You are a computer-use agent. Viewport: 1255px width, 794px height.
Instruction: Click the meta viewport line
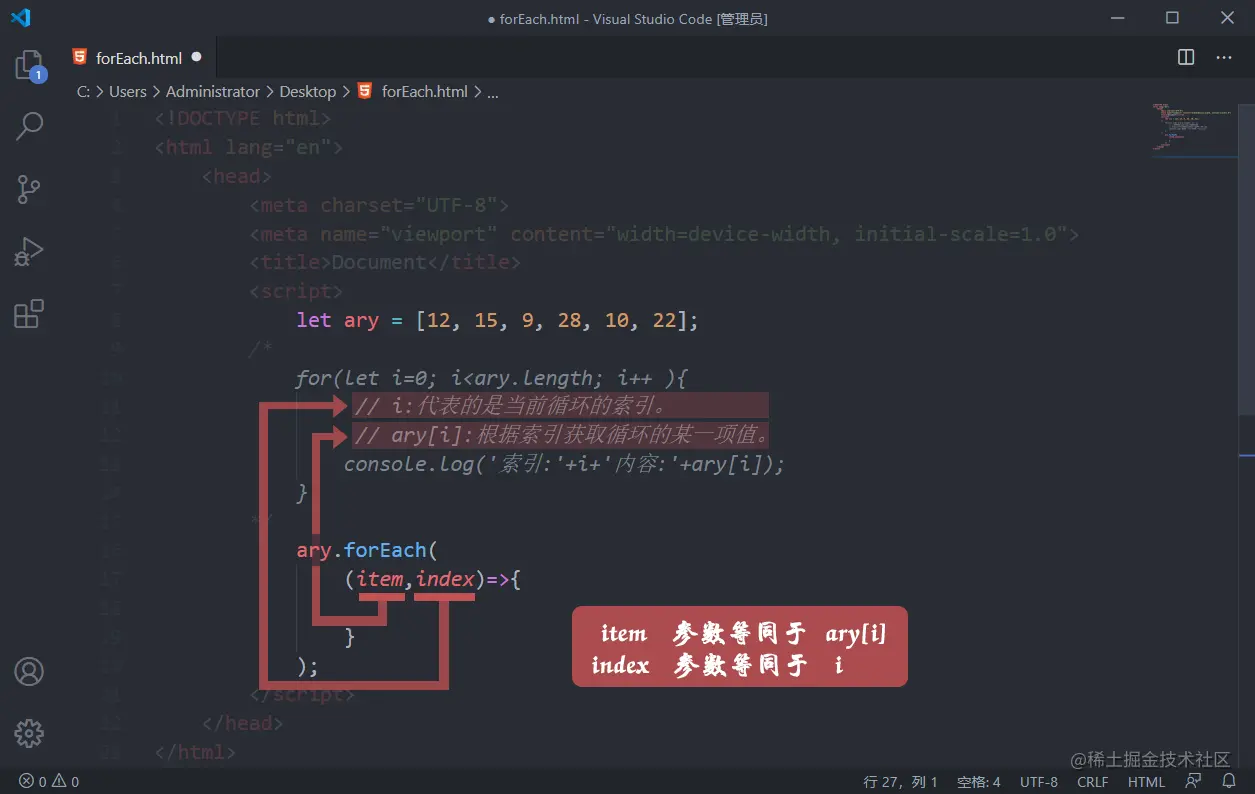[x=664, y=234]
